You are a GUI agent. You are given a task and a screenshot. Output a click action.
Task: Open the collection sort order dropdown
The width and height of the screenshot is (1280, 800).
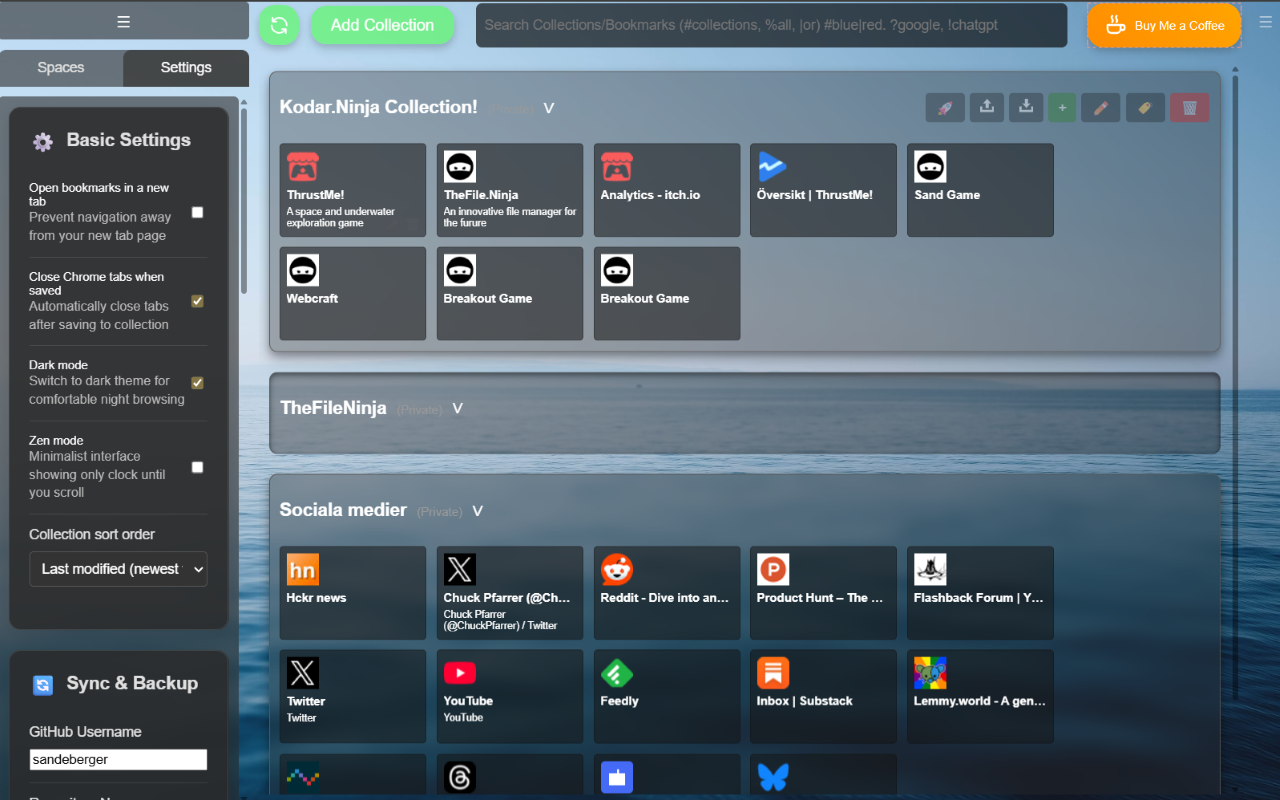point(118,569)
